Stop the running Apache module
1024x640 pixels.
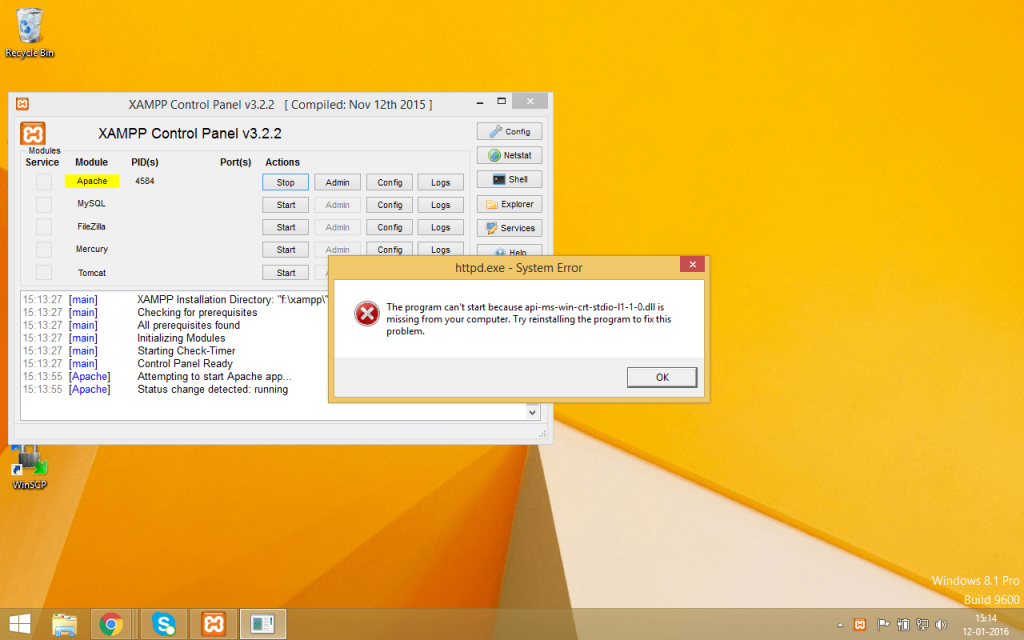pos(285,182)
